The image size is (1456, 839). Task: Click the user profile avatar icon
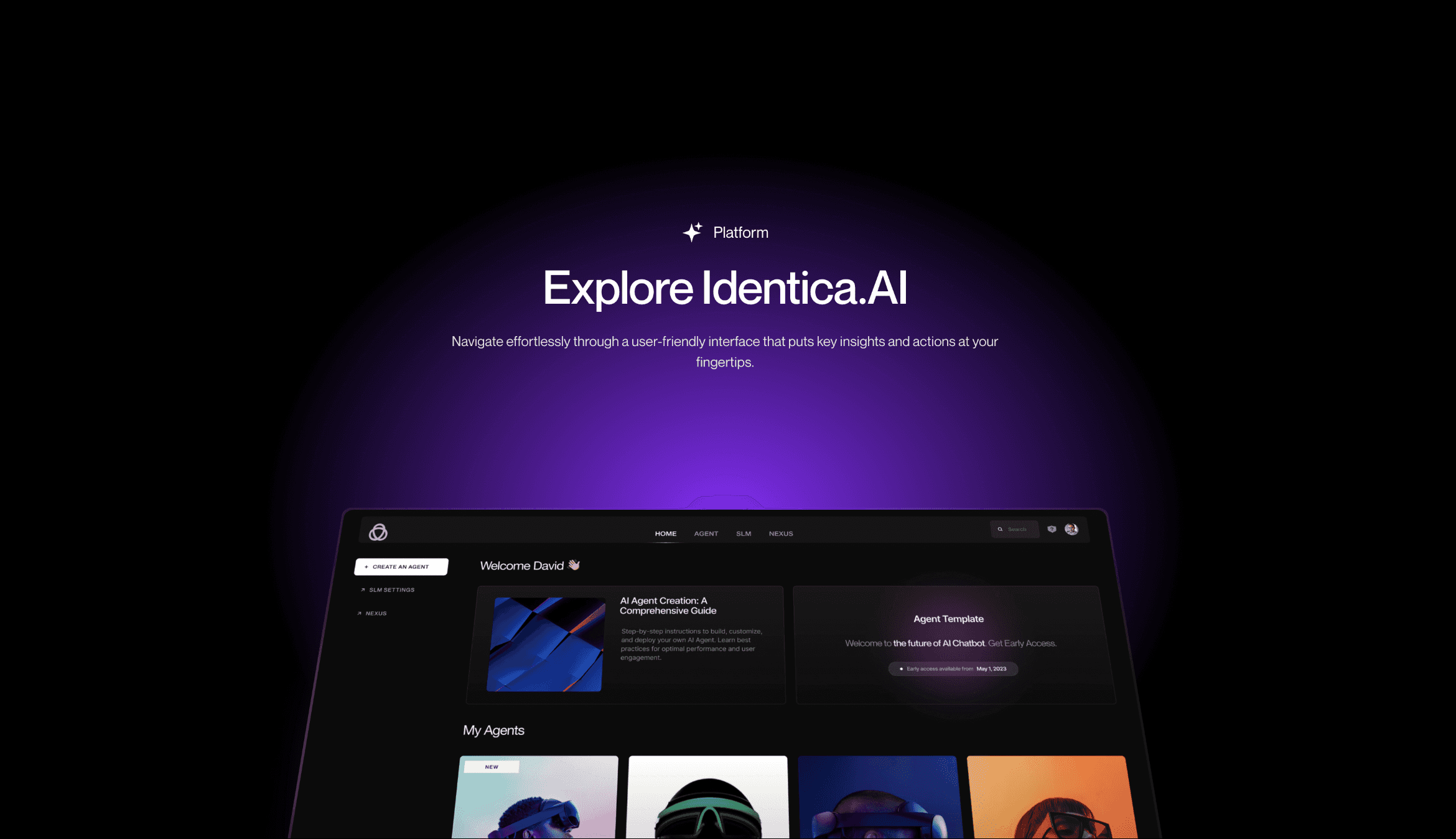coord(1071,529)
